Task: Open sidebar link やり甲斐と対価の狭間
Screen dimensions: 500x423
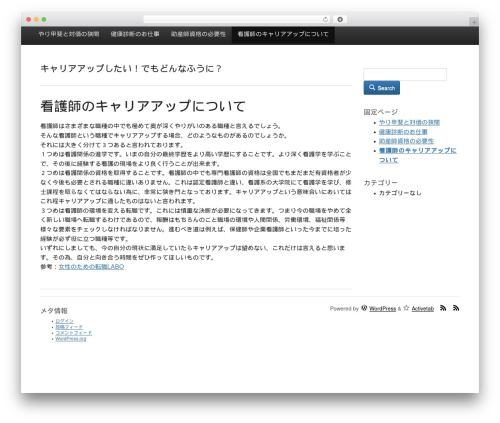Action: point(409,123)
